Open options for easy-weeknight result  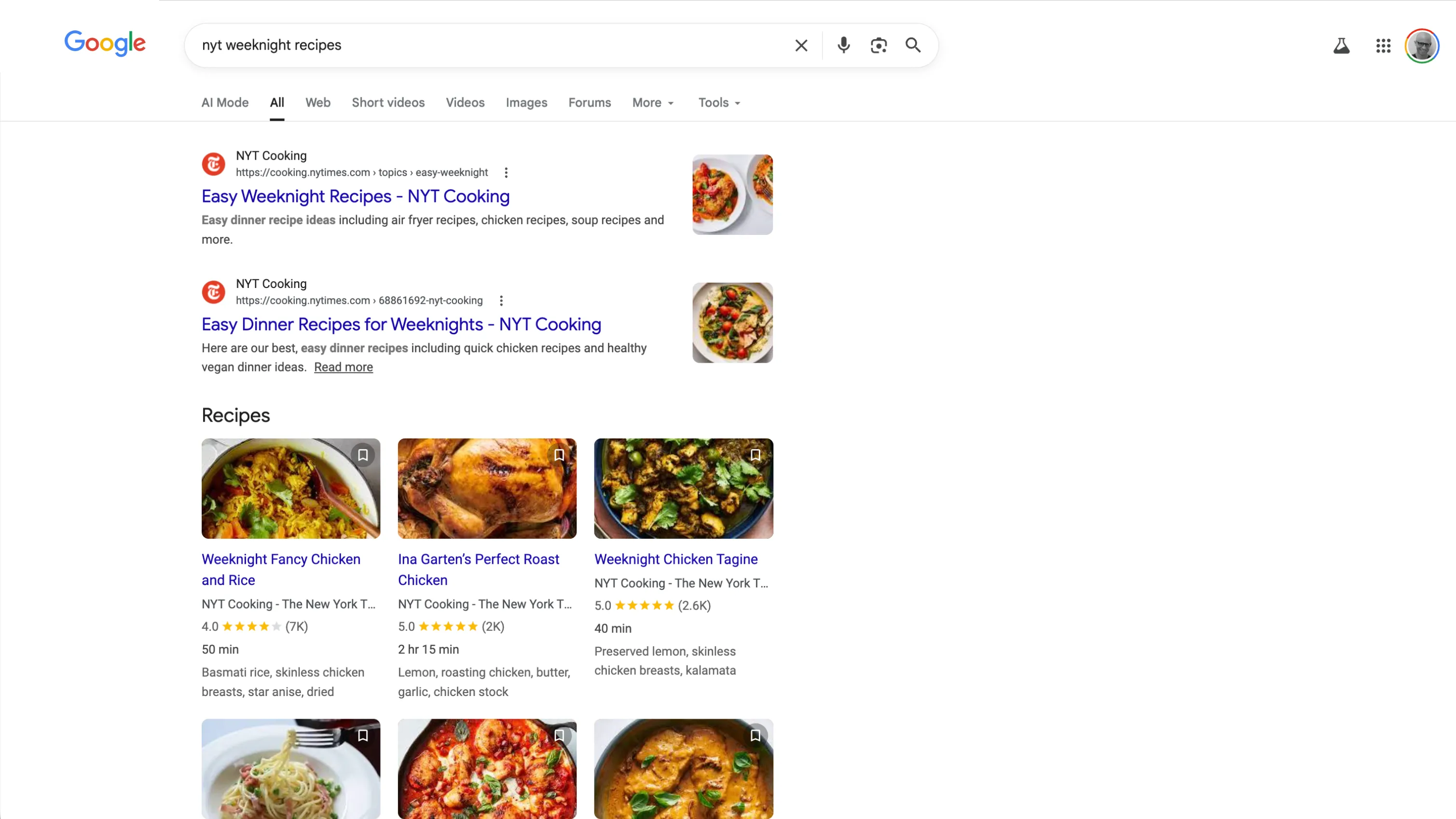pyautogui.click(x=506, y=173)
